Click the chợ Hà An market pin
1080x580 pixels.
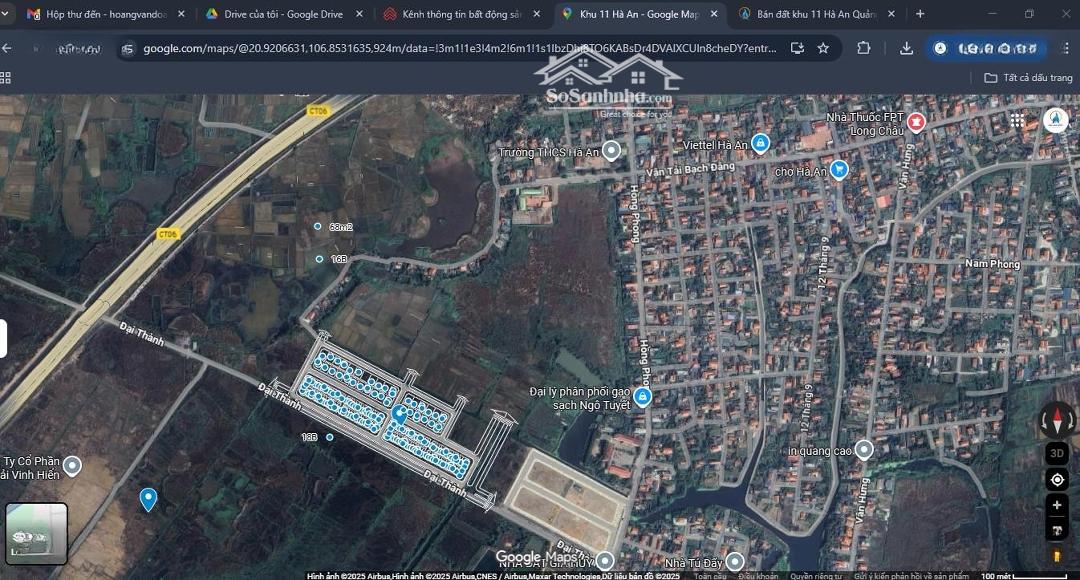(x=839, y=170)
